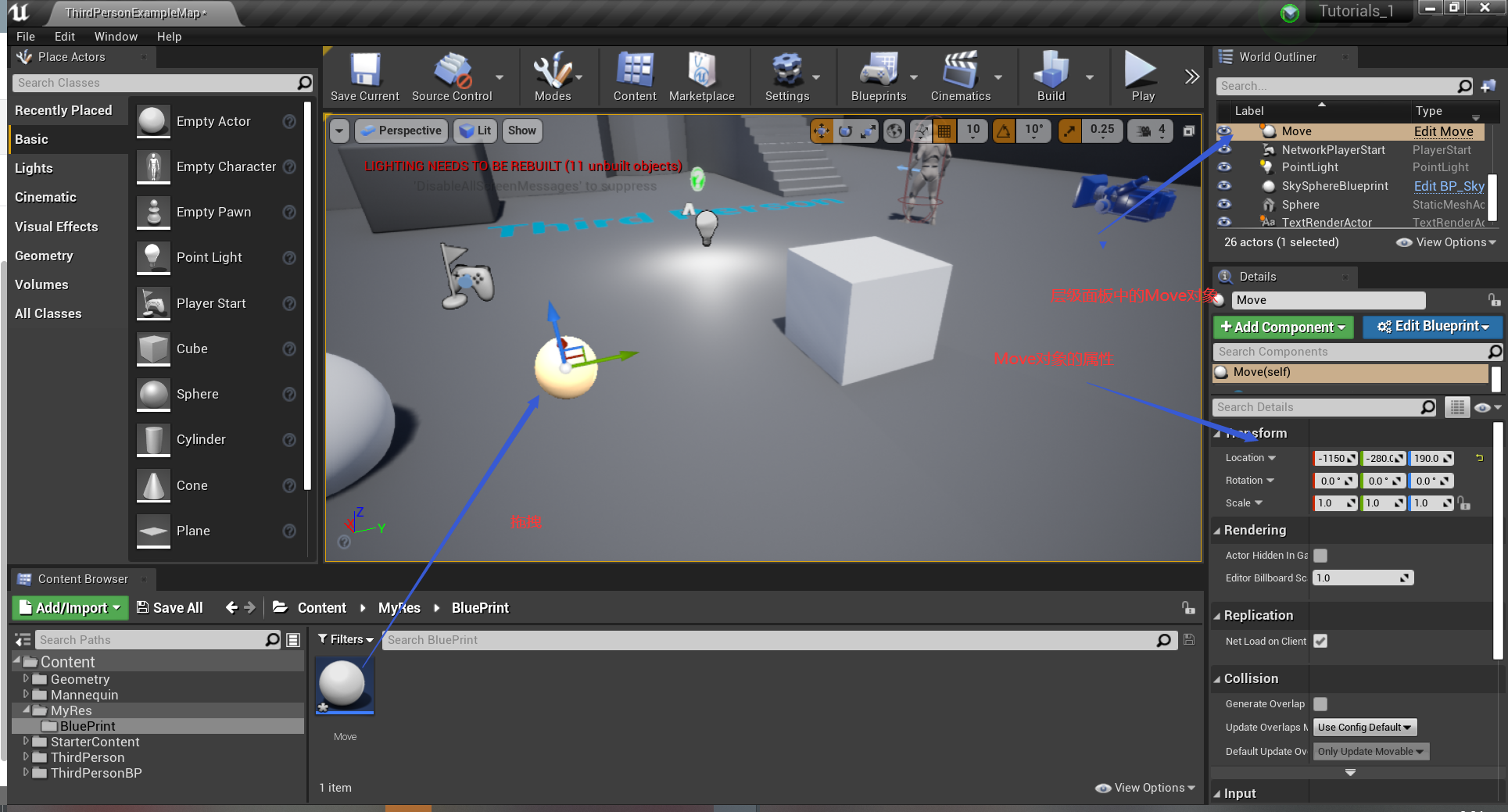The width and height of the screenshot is (1508, 812).
Task: Select the Move blueprint asset thumbnail
Action: pos(345,685)
